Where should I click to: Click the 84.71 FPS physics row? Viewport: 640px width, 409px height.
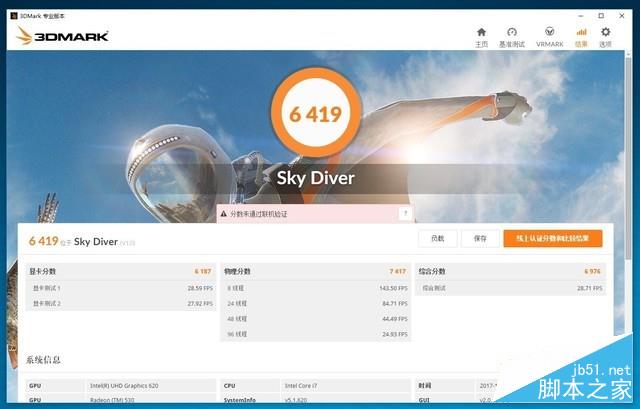coord(316,303)
